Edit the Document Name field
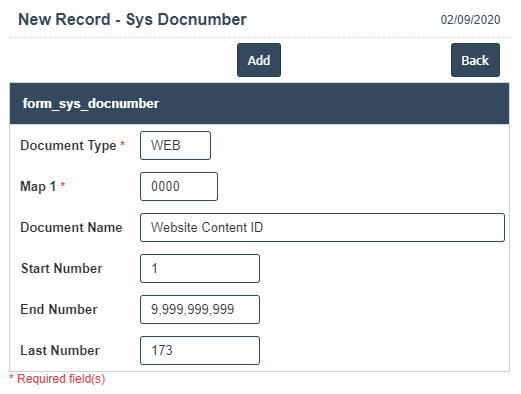The height and width of the screenshot is (394, 521). click(x=322, y=227)
